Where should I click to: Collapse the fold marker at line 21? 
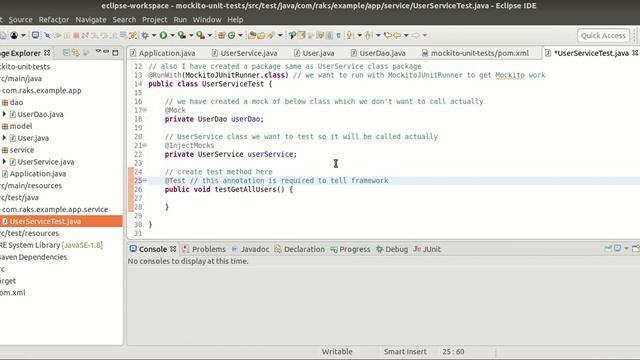point(145,145)
